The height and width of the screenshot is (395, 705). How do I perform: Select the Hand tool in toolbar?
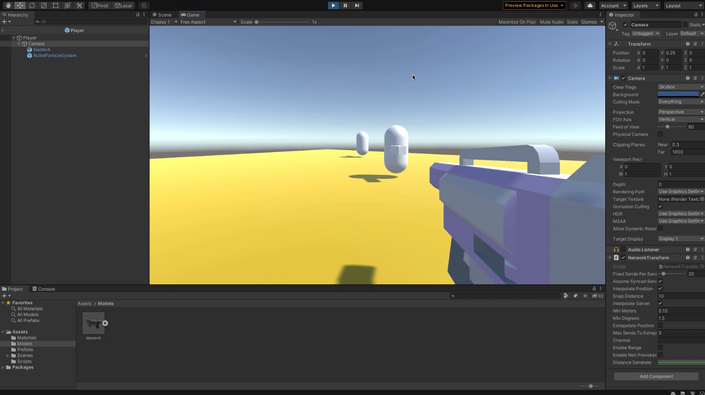(x=8, y=5)
